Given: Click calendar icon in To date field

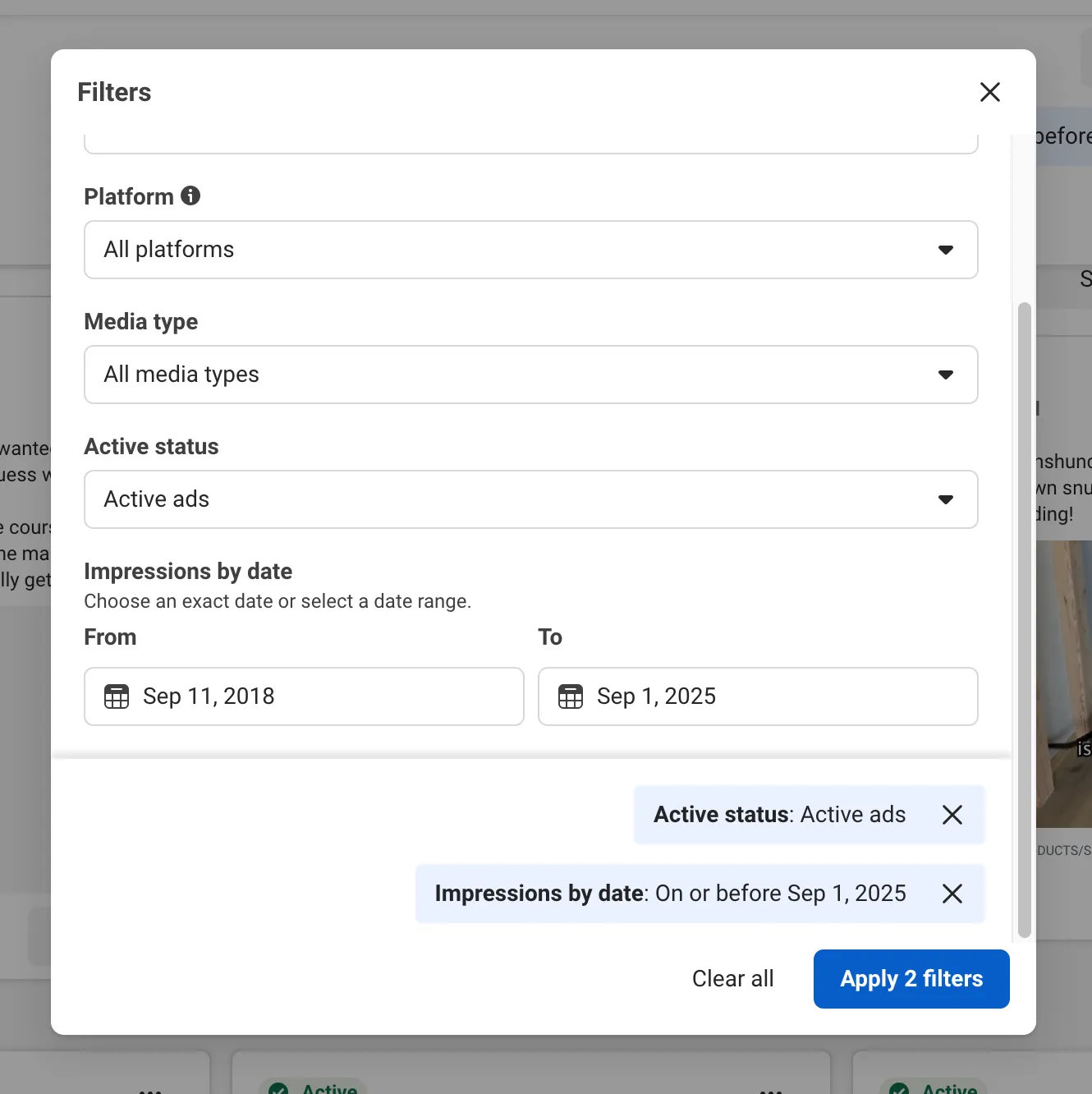Looking at the screenshot, I should (571, 696).
